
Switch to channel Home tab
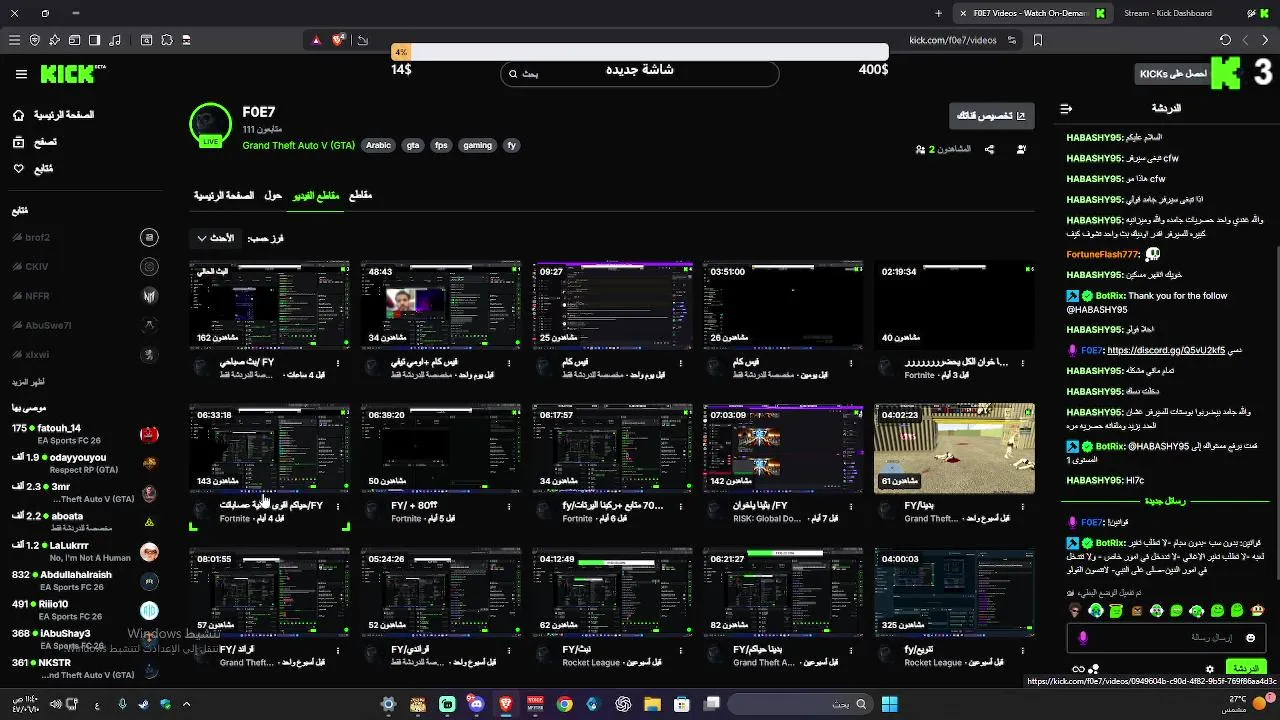[224, 195]
